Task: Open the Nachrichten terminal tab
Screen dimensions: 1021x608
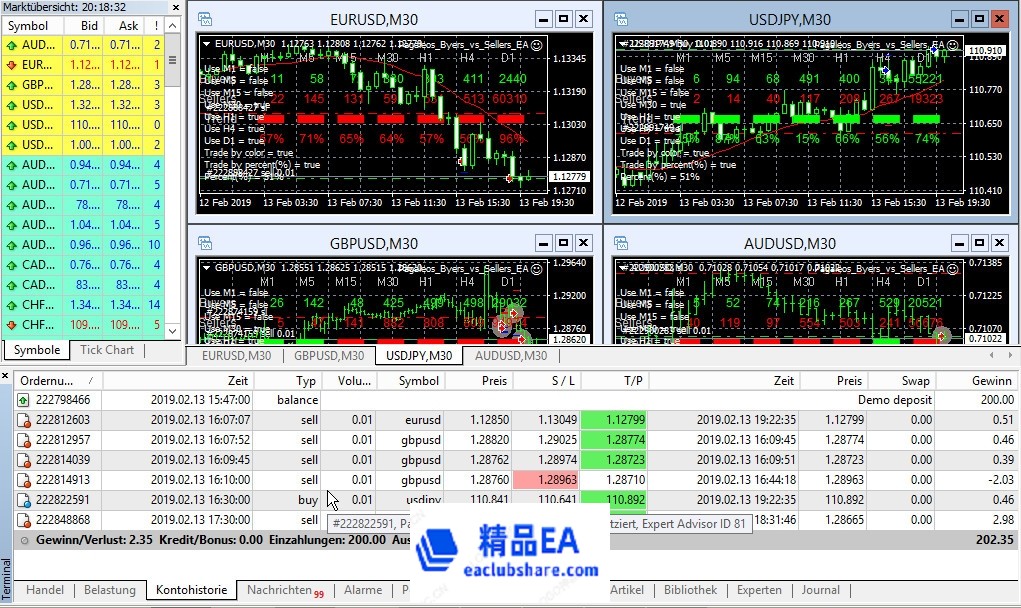Action: click(285, 590)
